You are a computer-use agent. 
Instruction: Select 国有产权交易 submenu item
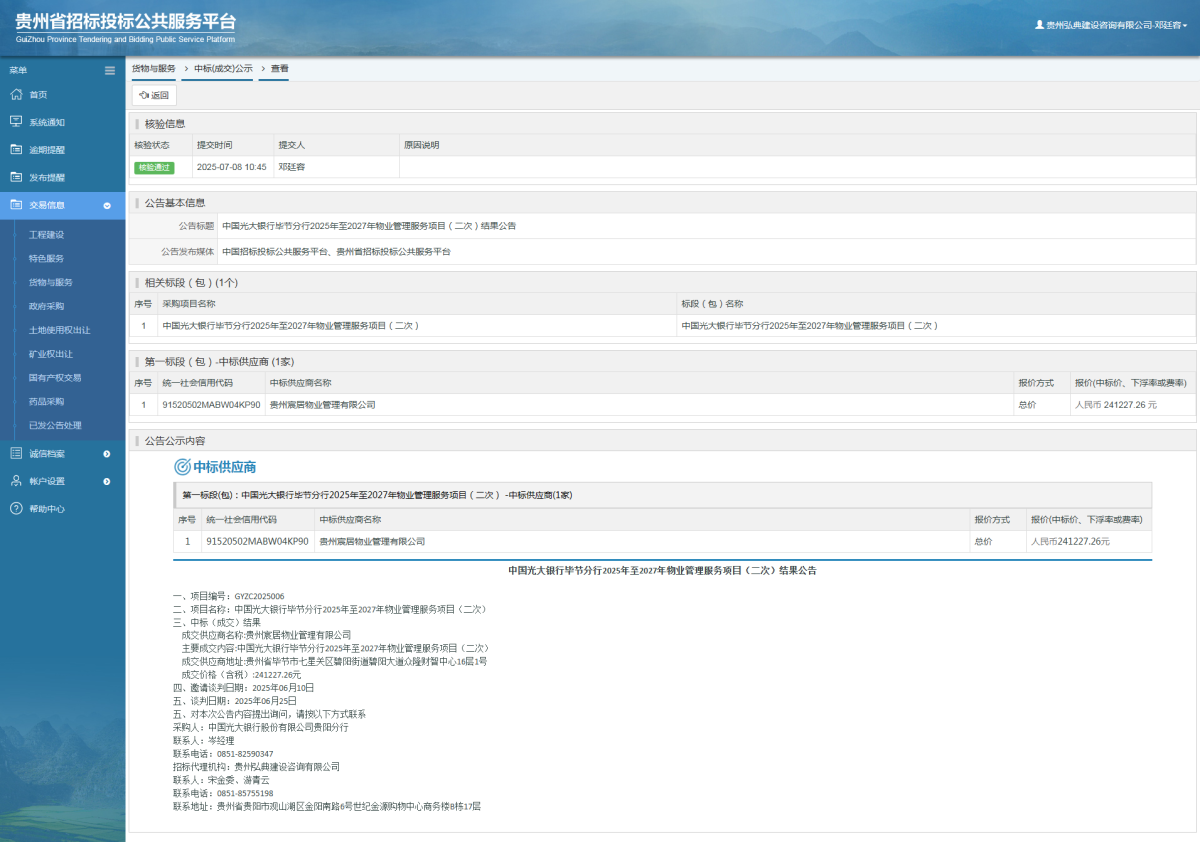coord(55,377)
